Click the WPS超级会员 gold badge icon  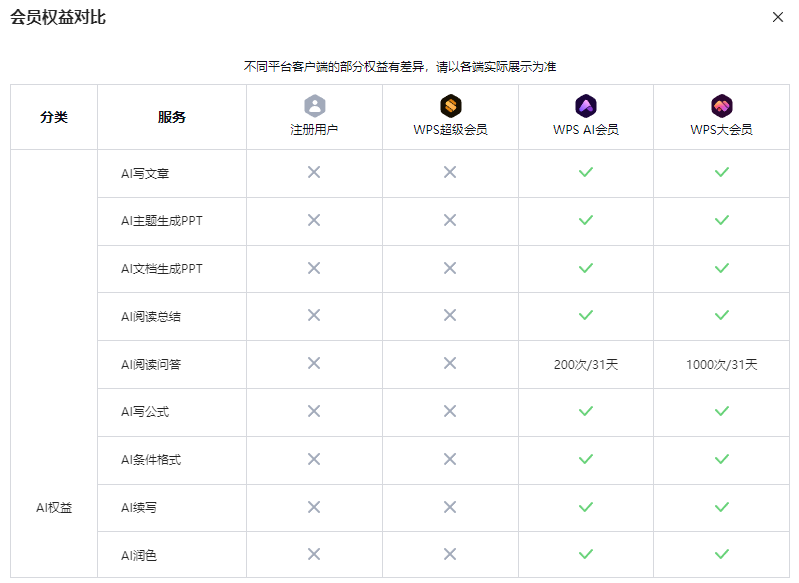coord(450,105)
